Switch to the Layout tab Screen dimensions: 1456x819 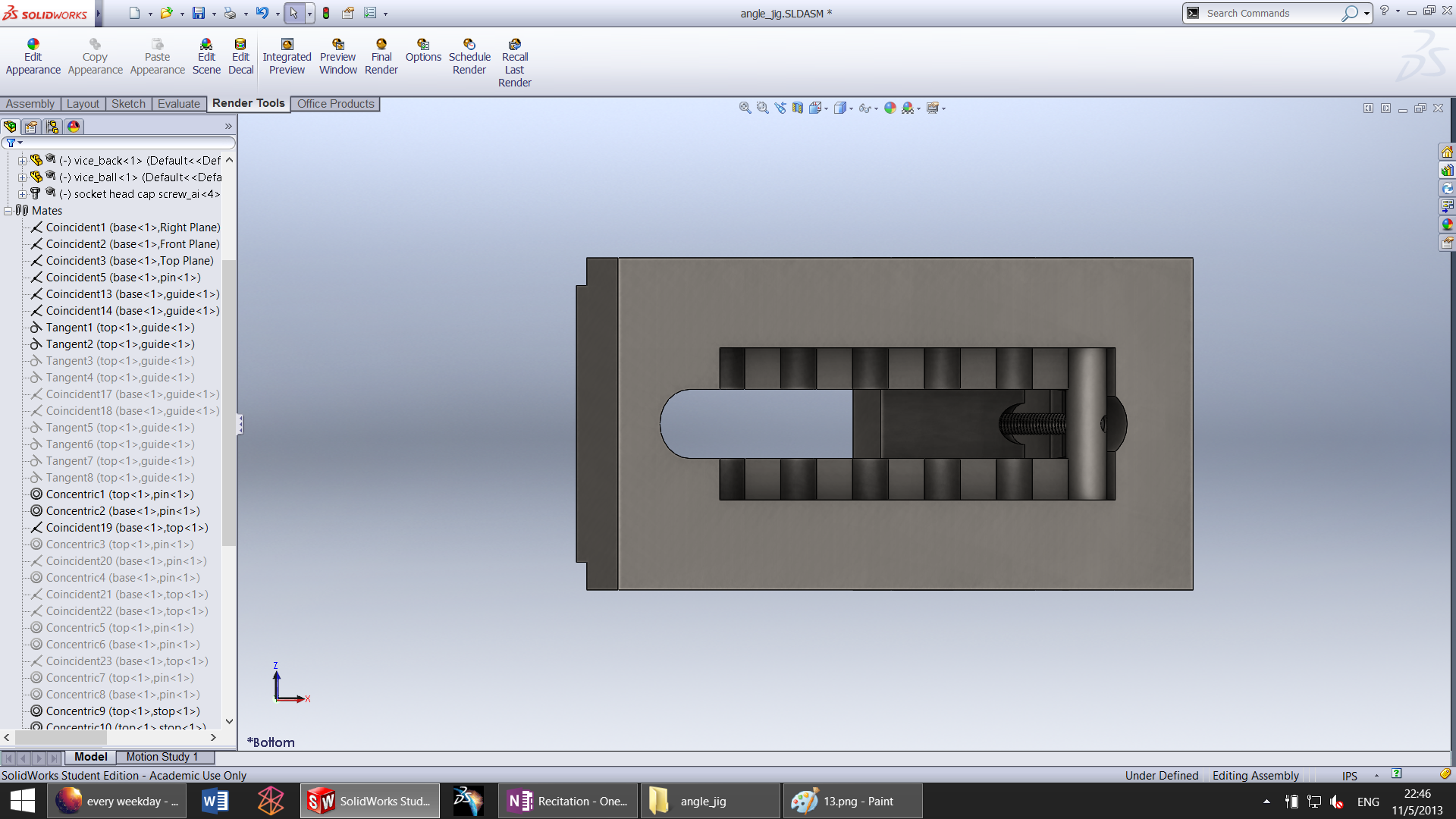[x=83, y=104]
